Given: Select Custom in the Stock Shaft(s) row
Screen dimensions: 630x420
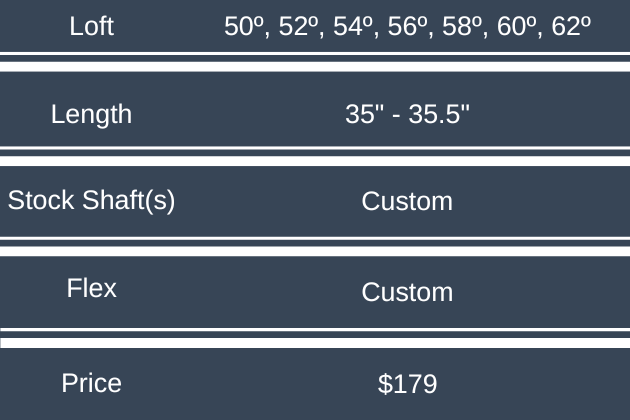Looking at the screenshot, I should click(x=407, y=202).
